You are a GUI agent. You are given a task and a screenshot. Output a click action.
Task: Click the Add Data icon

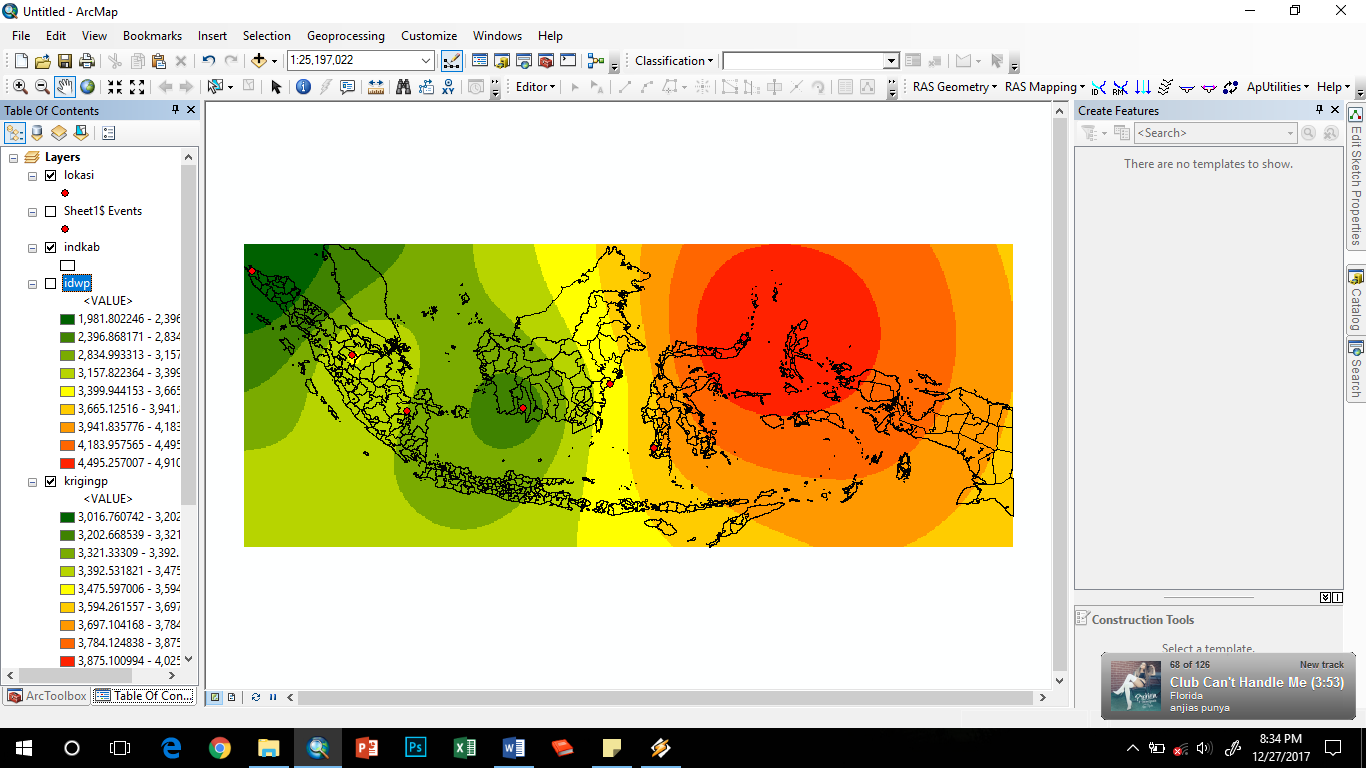pos(260,60)
